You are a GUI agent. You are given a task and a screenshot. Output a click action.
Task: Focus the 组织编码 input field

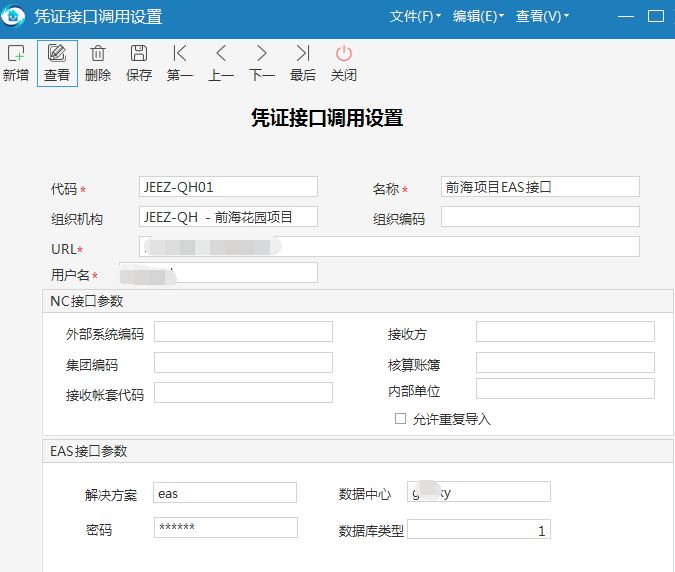[x=540, y=216]
